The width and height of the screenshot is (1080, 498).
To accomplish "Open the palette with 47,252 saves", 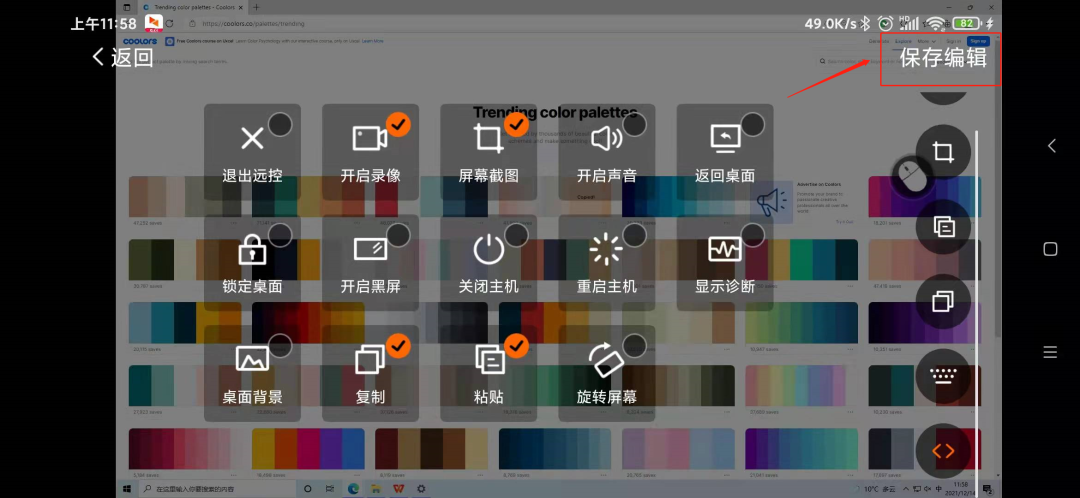I will coord(185,198).
